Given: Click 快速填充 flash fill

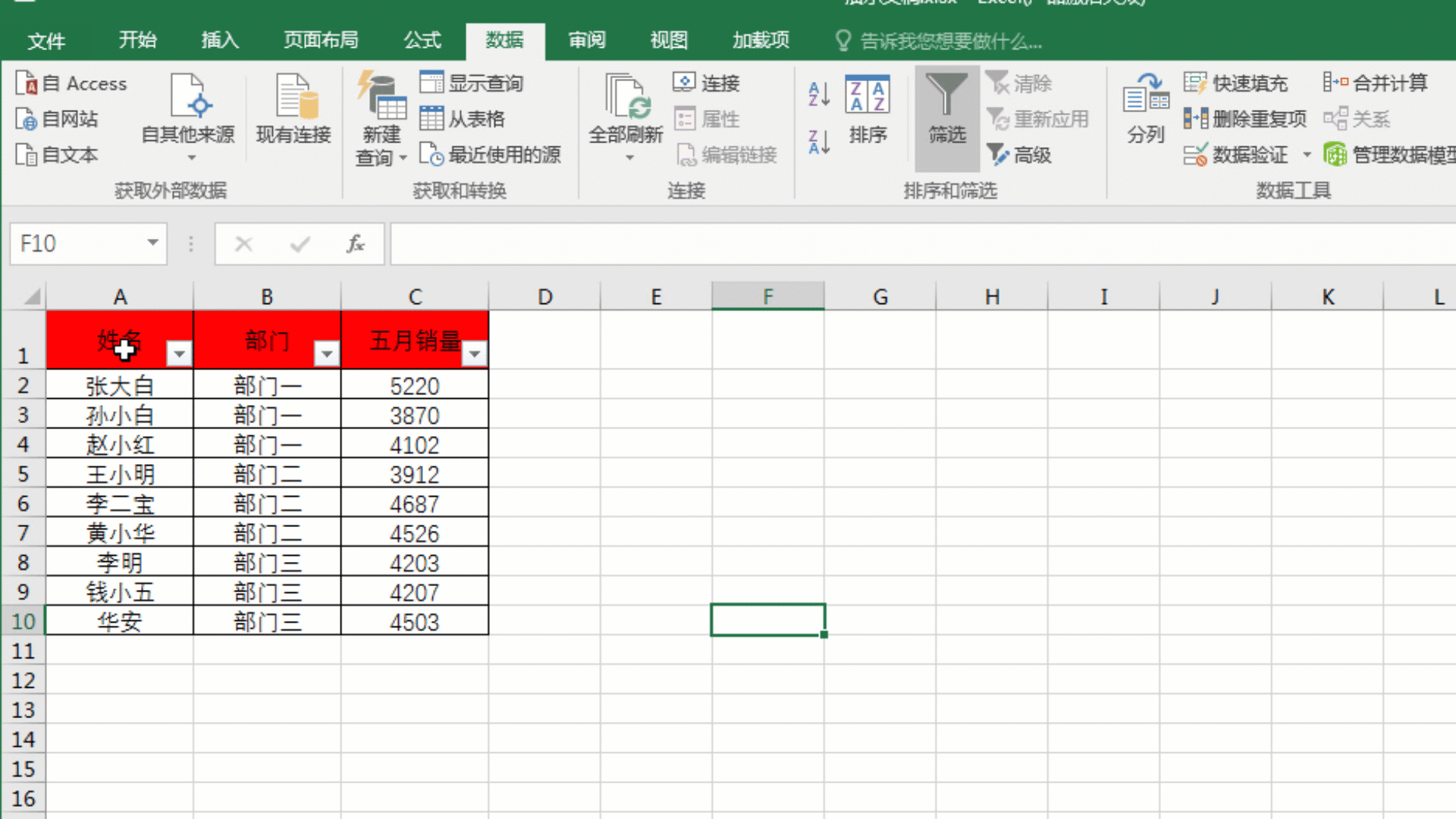Looking at the screenshot, I should (x=1235, y=83).
